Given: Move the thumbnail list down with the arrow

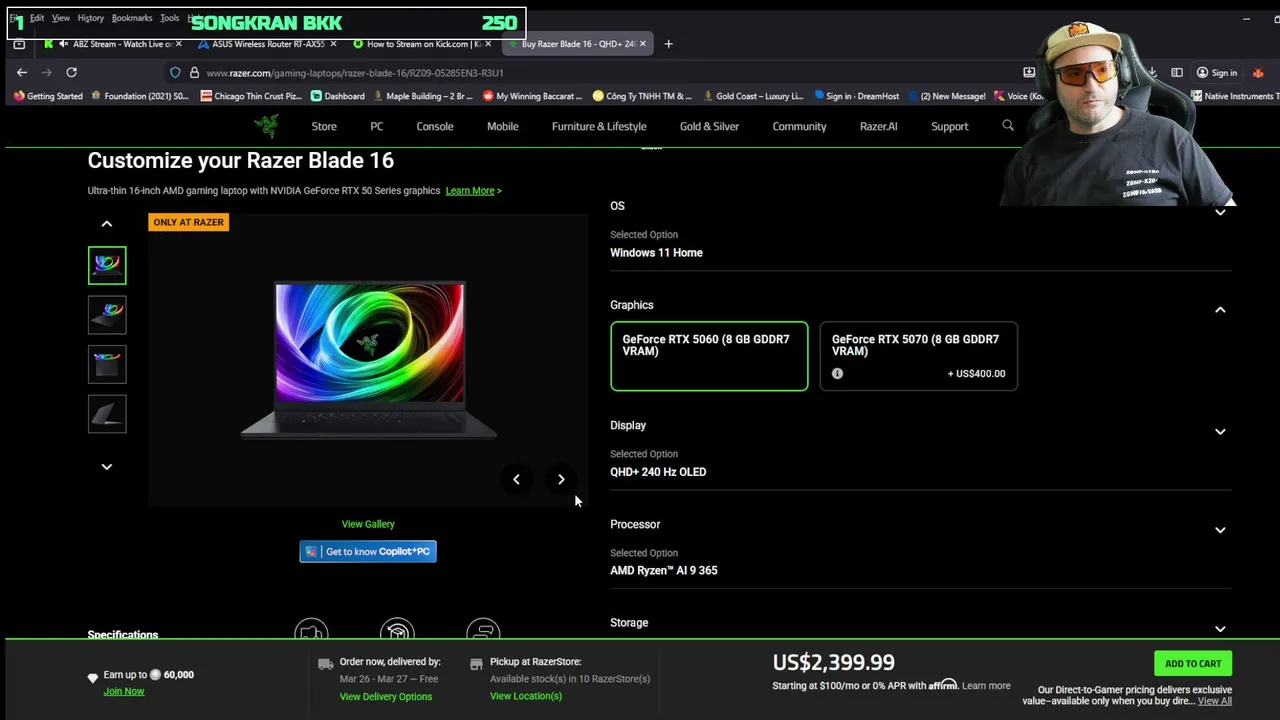Looking at the screenshot, I should click(x=107, y=466).
